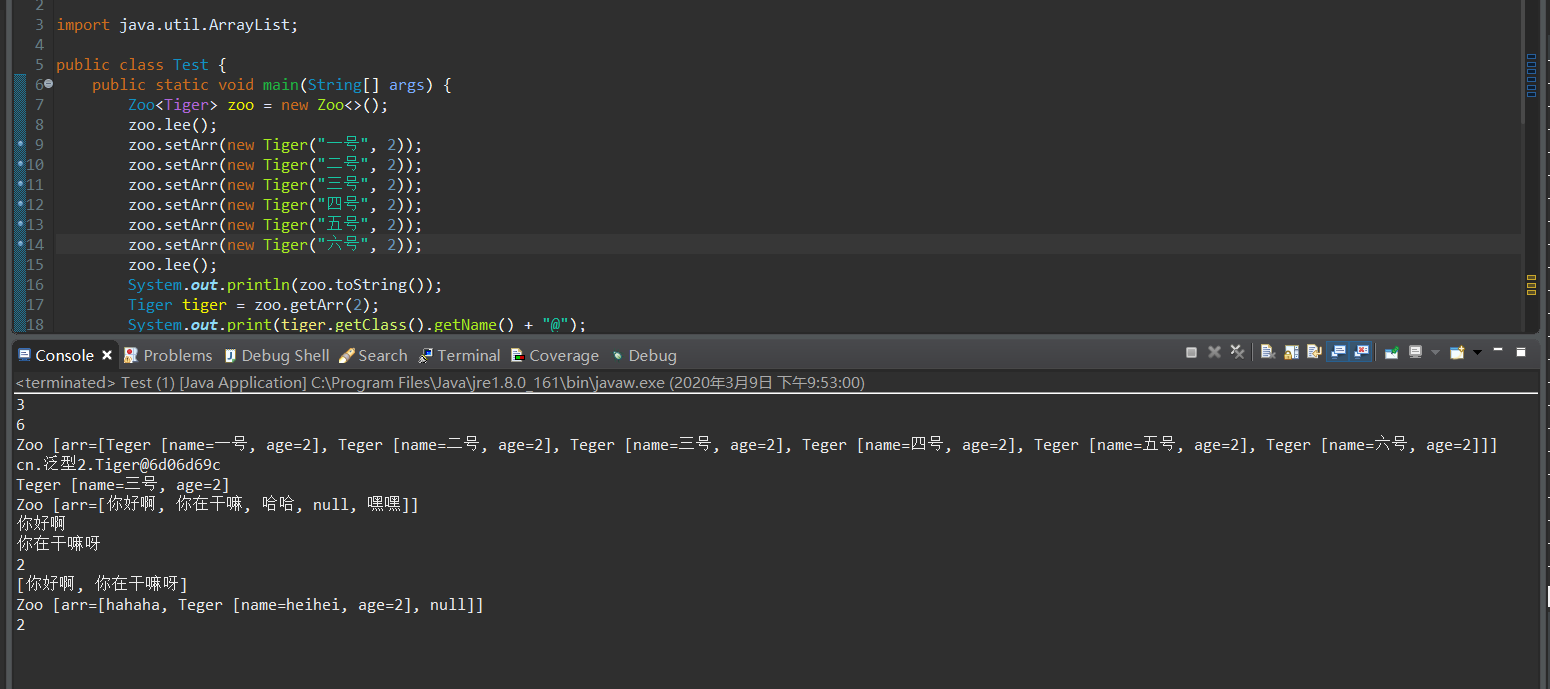Viewport: 1550px width, 689px height.
Task: Click console line starting 'Zoo [arr=[你好啊'
Action: pyautogui.click(x=217, y=505)
